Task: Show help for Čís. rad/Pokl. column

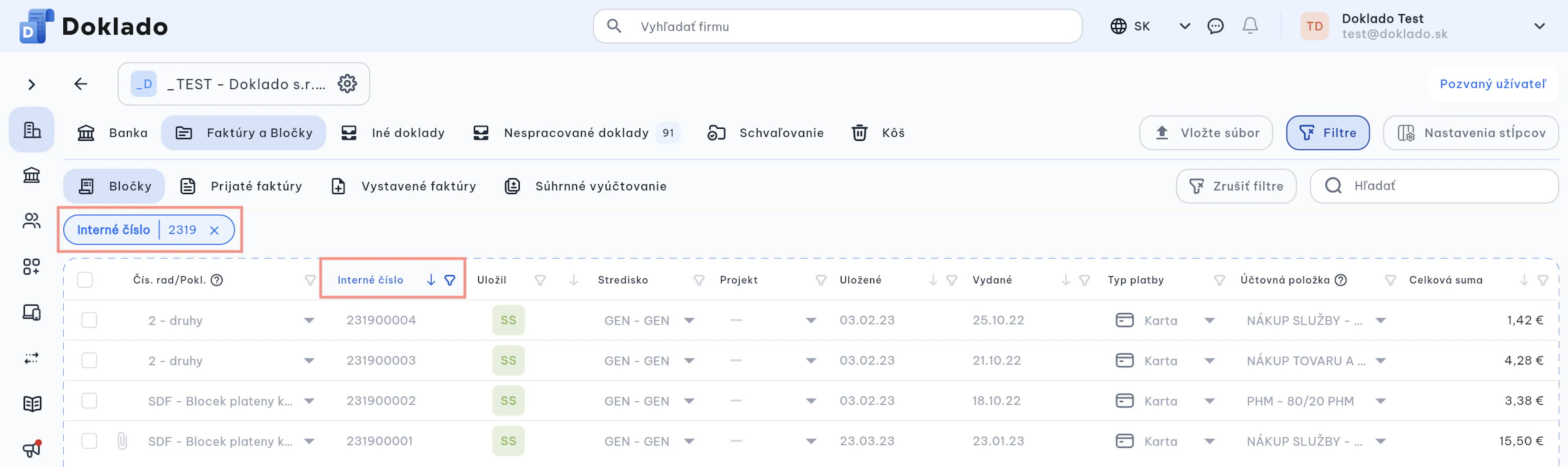Action: pos(217,280)
